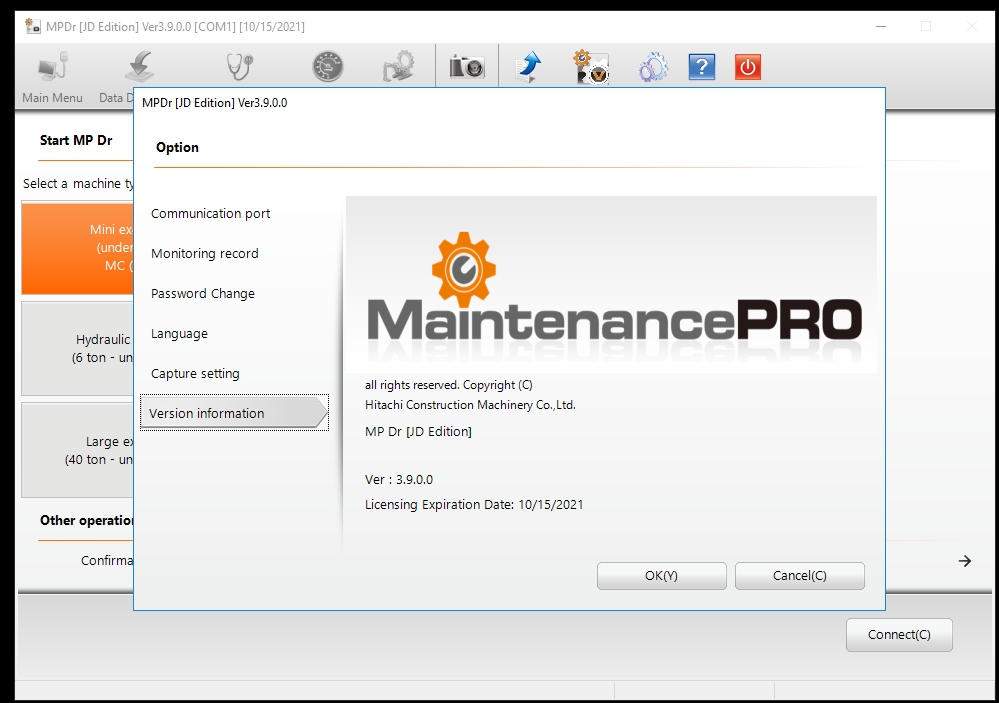The height and width of the screenshot is (703, 999).
Task: Click the red power exit icon
Action: tap(748, 67)
